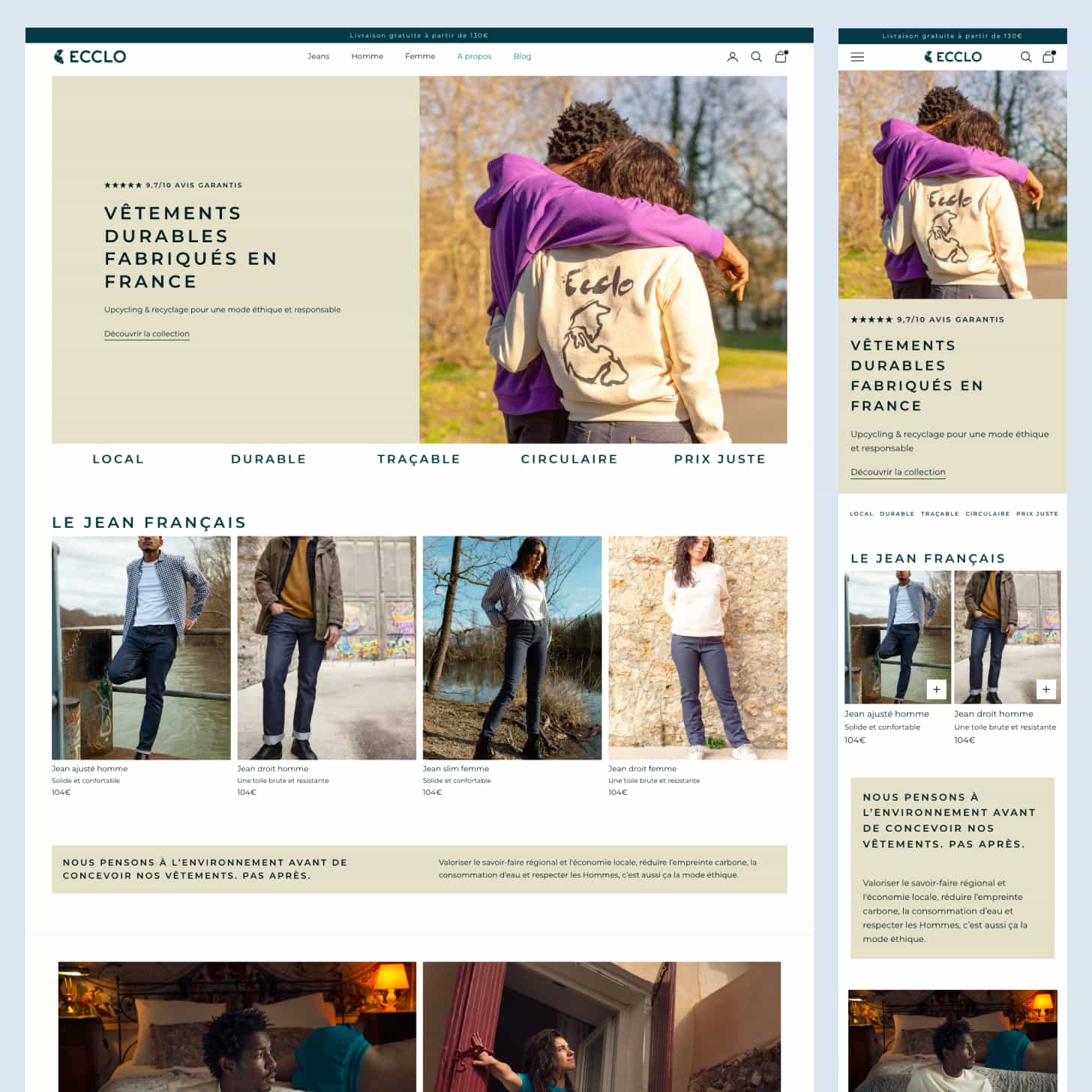This screenshot has width=1092, height=1092.
Task: Click the desktop header search magnifier icon
Action: (x=756, y=57)
